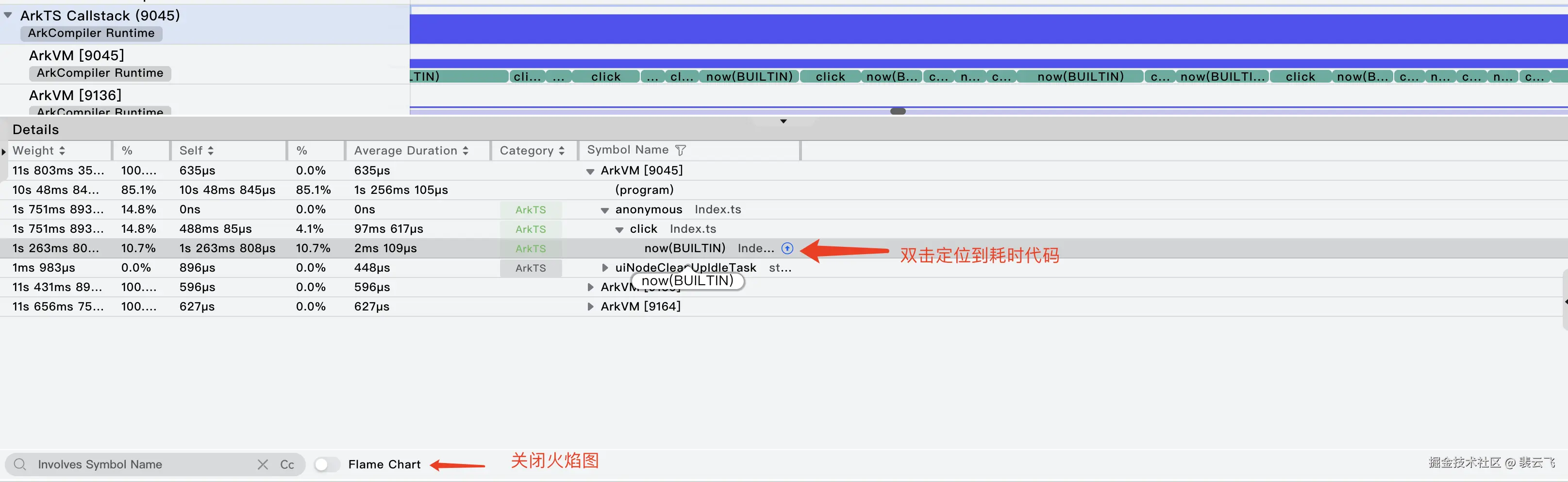Collapse the Details panel with the down arrow
The width and height of the screenshot is (1568, 482).
point(784,121)
